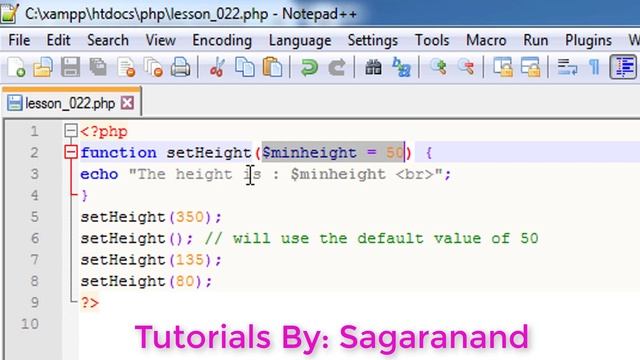Viewport: 640px width, 360px height.
Task: Click 'setHeight(80);' on line 8
Action: coord(146,281)
